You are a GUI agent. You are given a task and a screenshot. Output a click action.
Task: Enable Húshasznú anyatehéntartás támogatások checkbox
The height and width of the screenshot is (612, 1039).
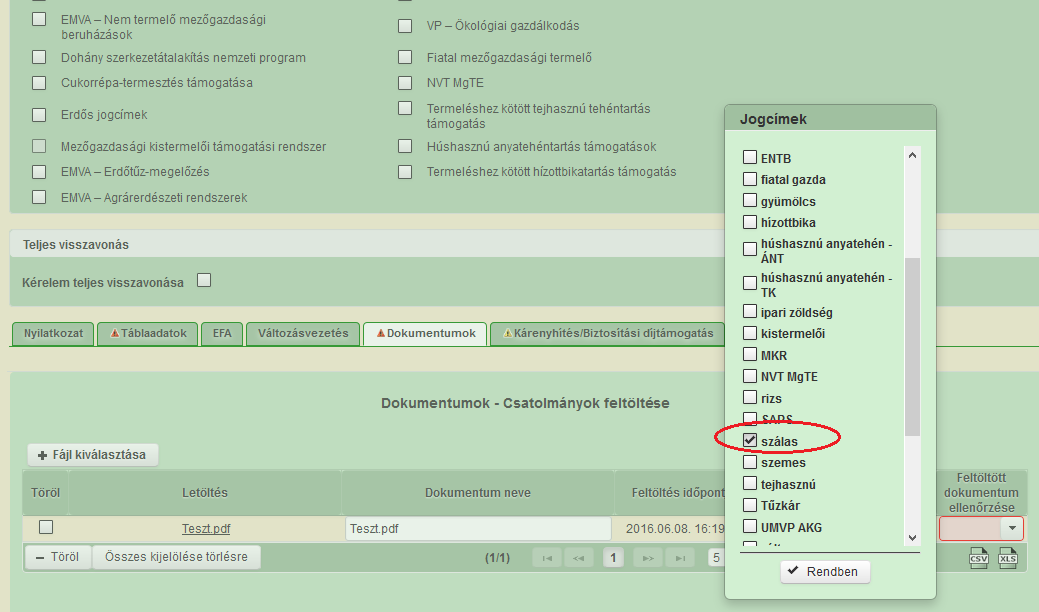click(405, 146)
